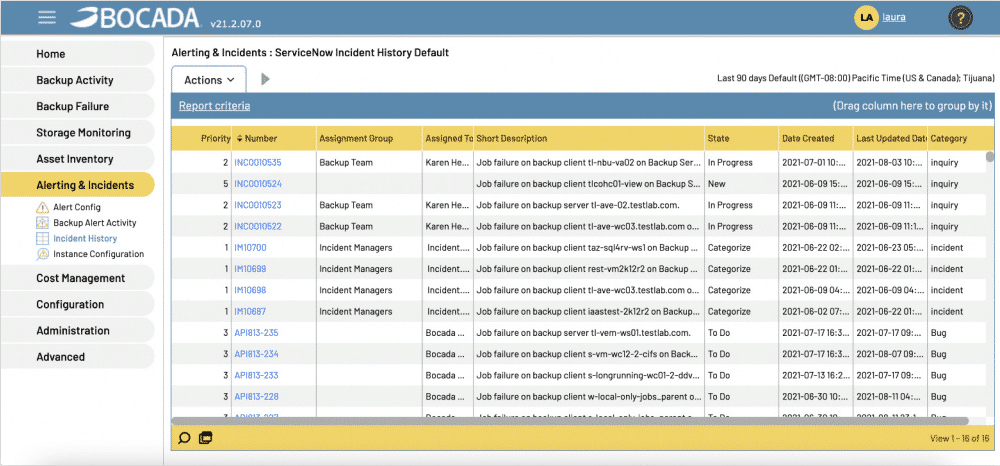Click the laura user link
Viewport: 1000px width, 466px height.
[x=893, y=17]
